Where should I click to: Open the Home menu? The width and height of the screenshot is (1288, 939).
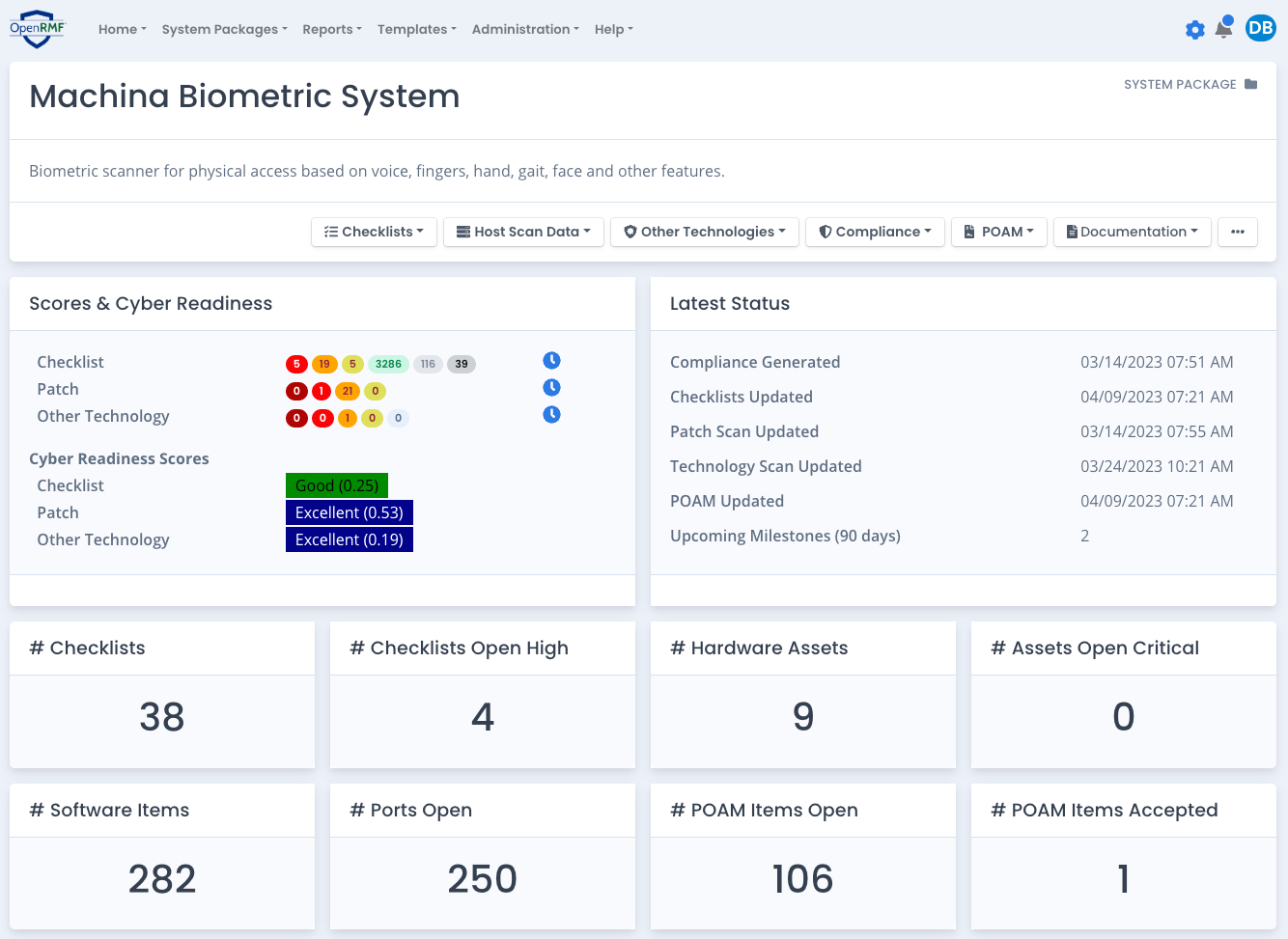(123, 29)
